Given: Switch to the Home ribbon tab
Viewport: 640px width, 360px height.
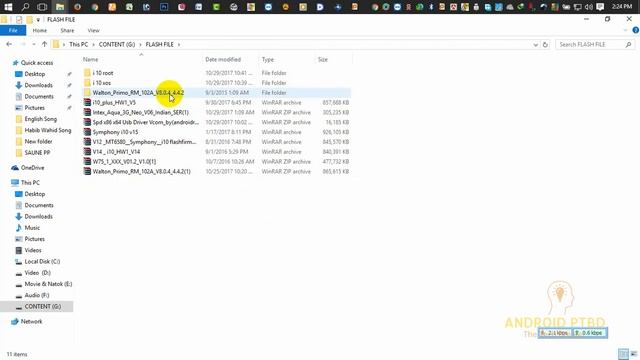Looking at the screenshot, I should click(40, 31).
